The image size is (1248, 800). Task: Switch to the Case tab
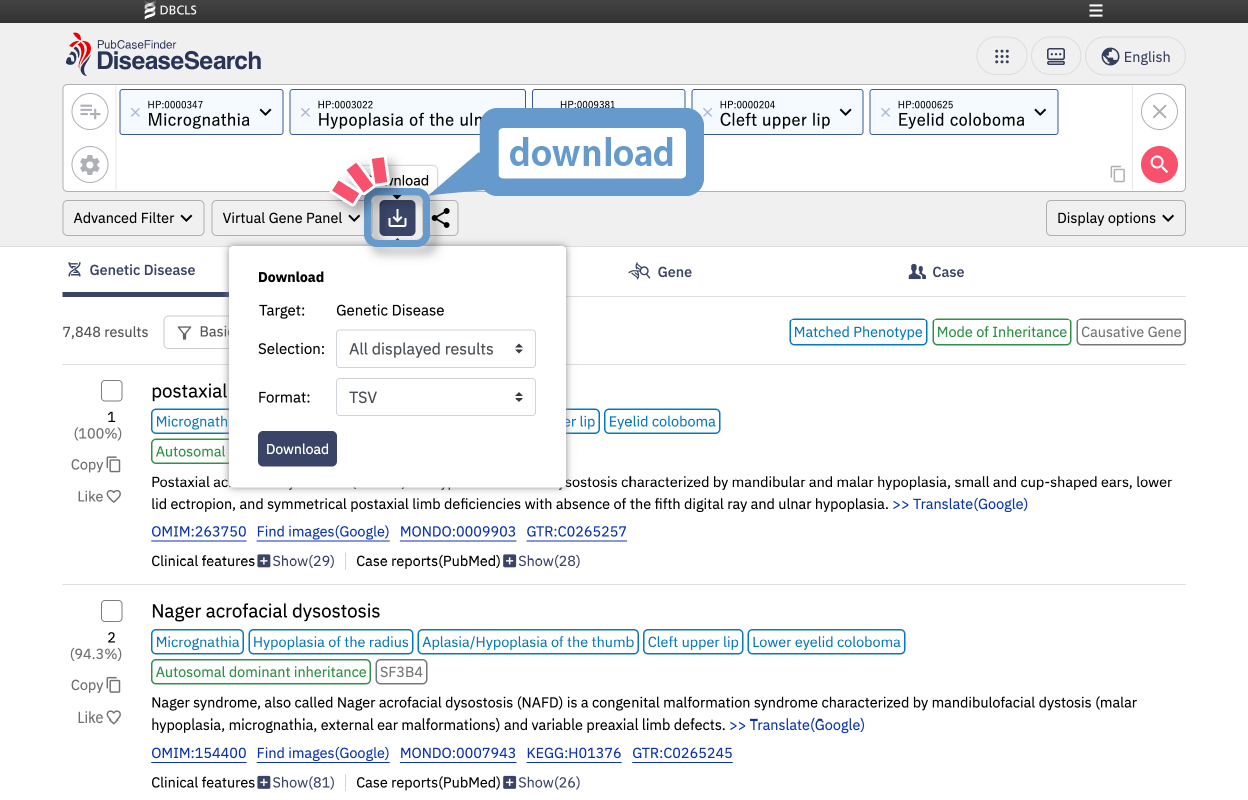(x=936, y=272)
